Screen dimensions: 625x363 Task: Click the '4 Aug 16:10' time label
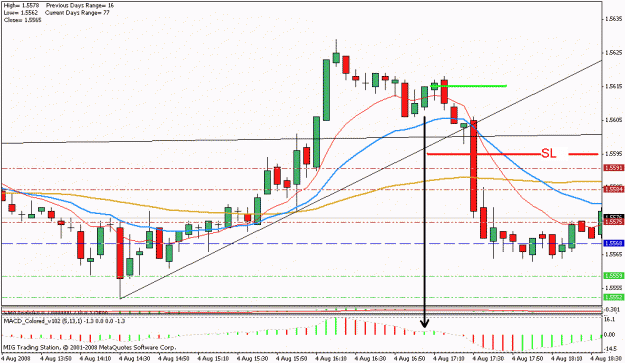point(331,359)
